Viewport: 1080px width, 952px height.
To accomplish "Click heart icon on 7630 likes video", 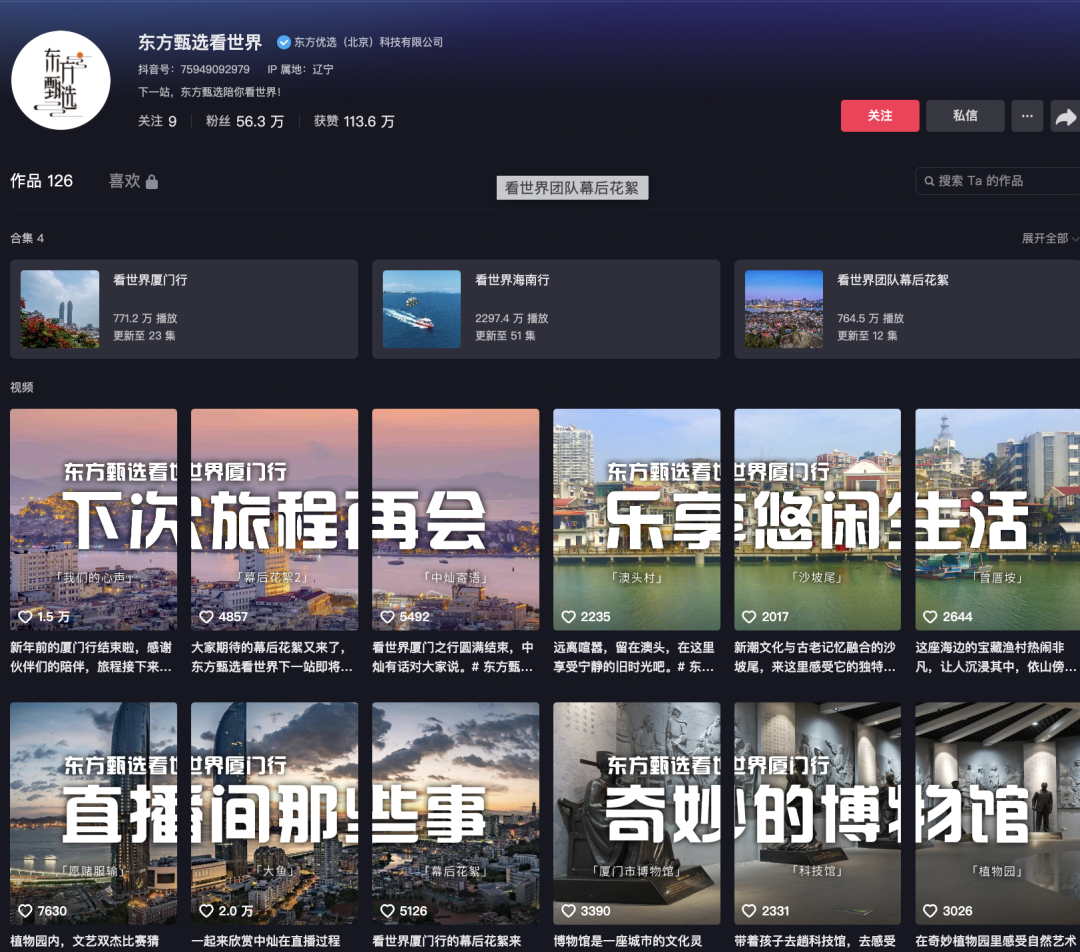I will coord(25,911).
